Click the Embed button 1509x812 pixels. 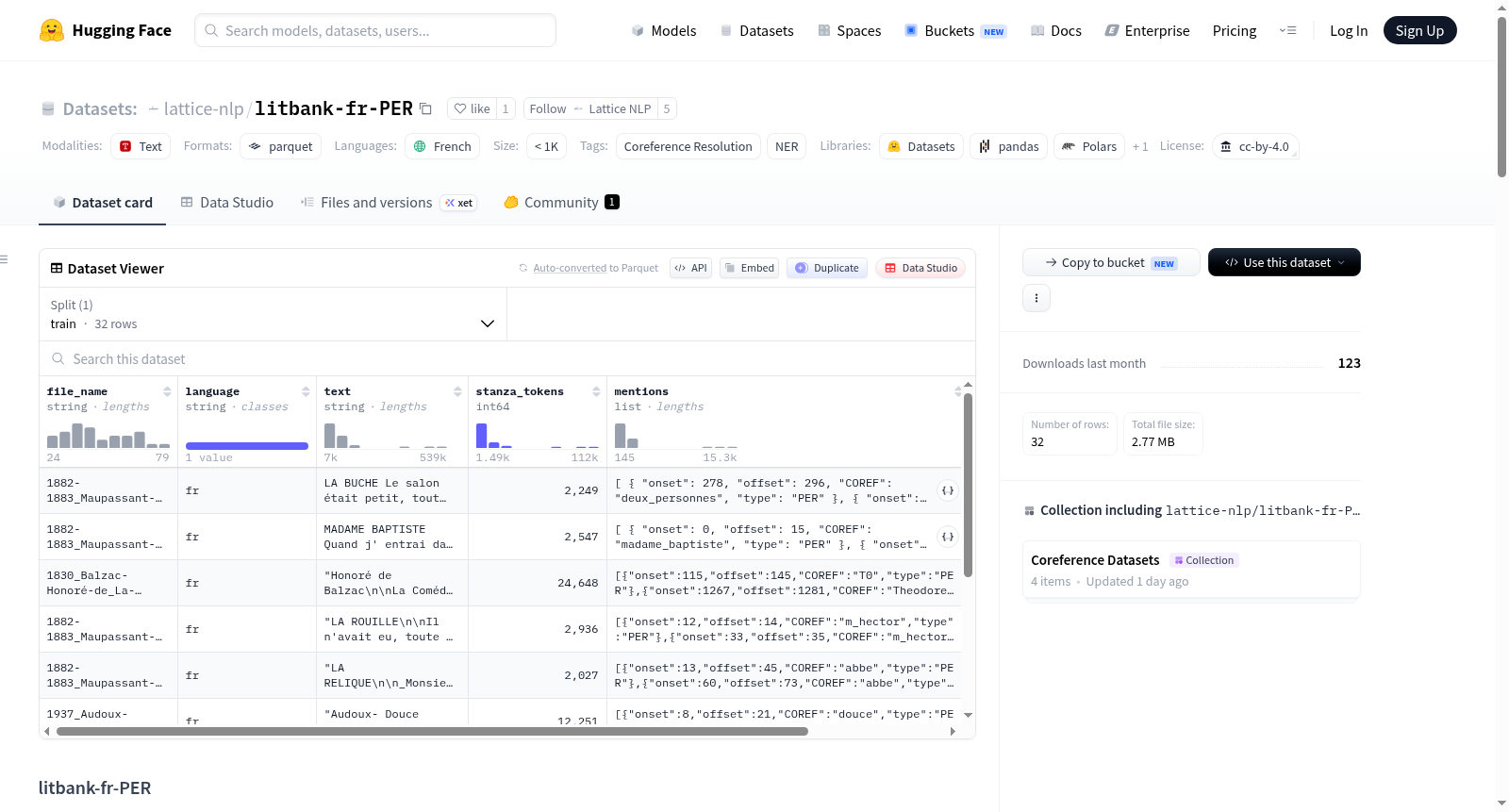749,268
